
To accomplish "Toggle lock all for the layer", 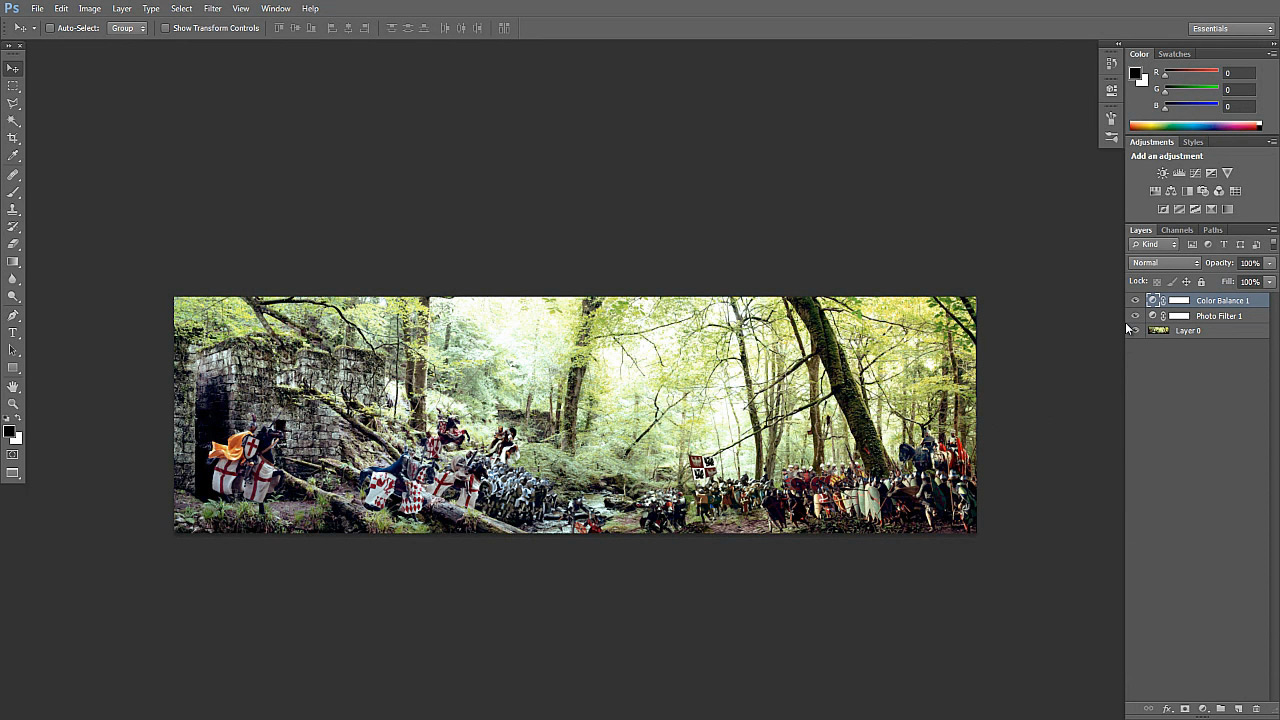I will click(x=1201, y=282).
